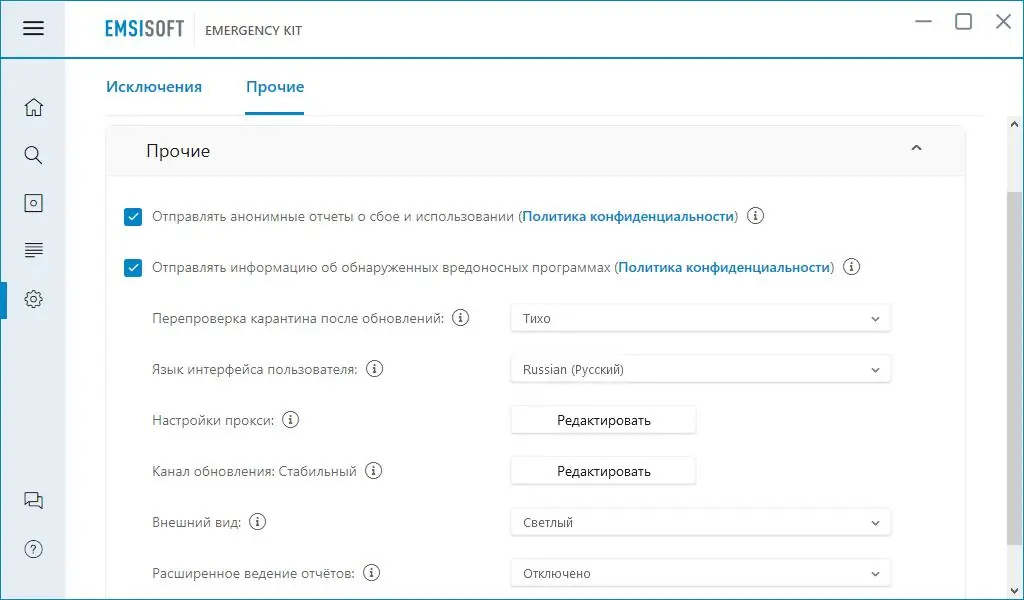Open quarantine re-scan dropdown showing Тихо

click(700, 319)
